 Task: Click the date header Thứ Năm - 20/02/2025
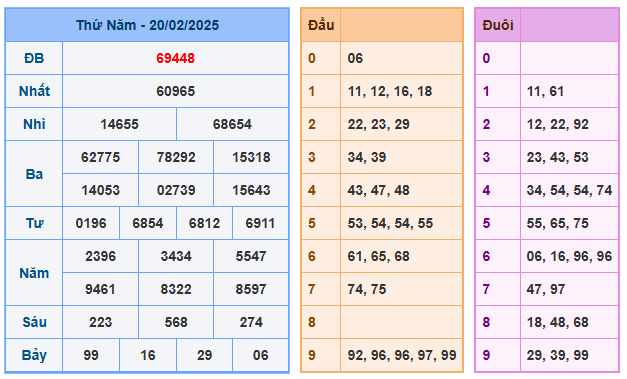pos(148,25)
